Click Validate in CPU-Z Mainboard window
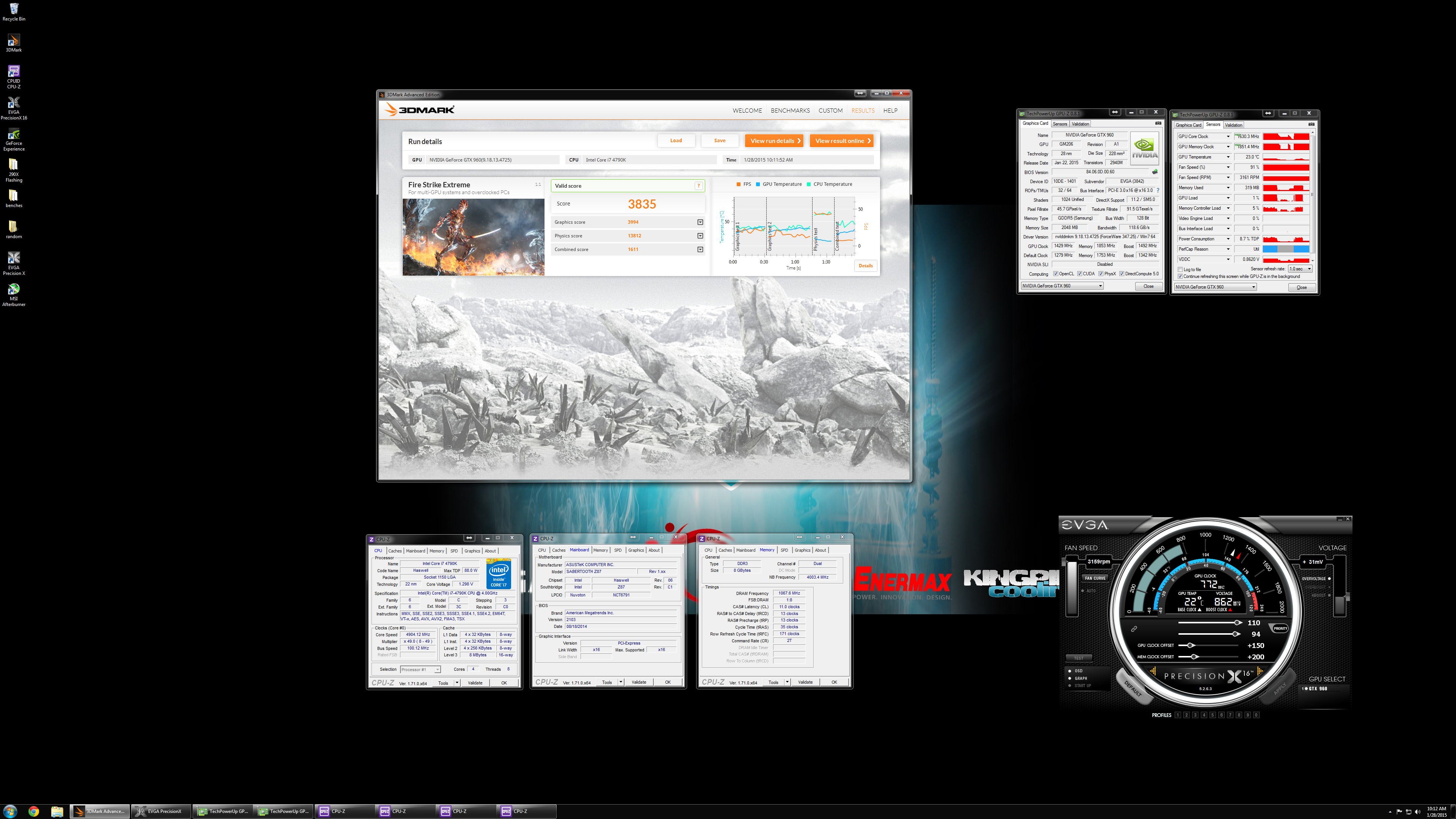Viewport: 1456px width, 819px height. pyautogui.click(x=639, y=682)
